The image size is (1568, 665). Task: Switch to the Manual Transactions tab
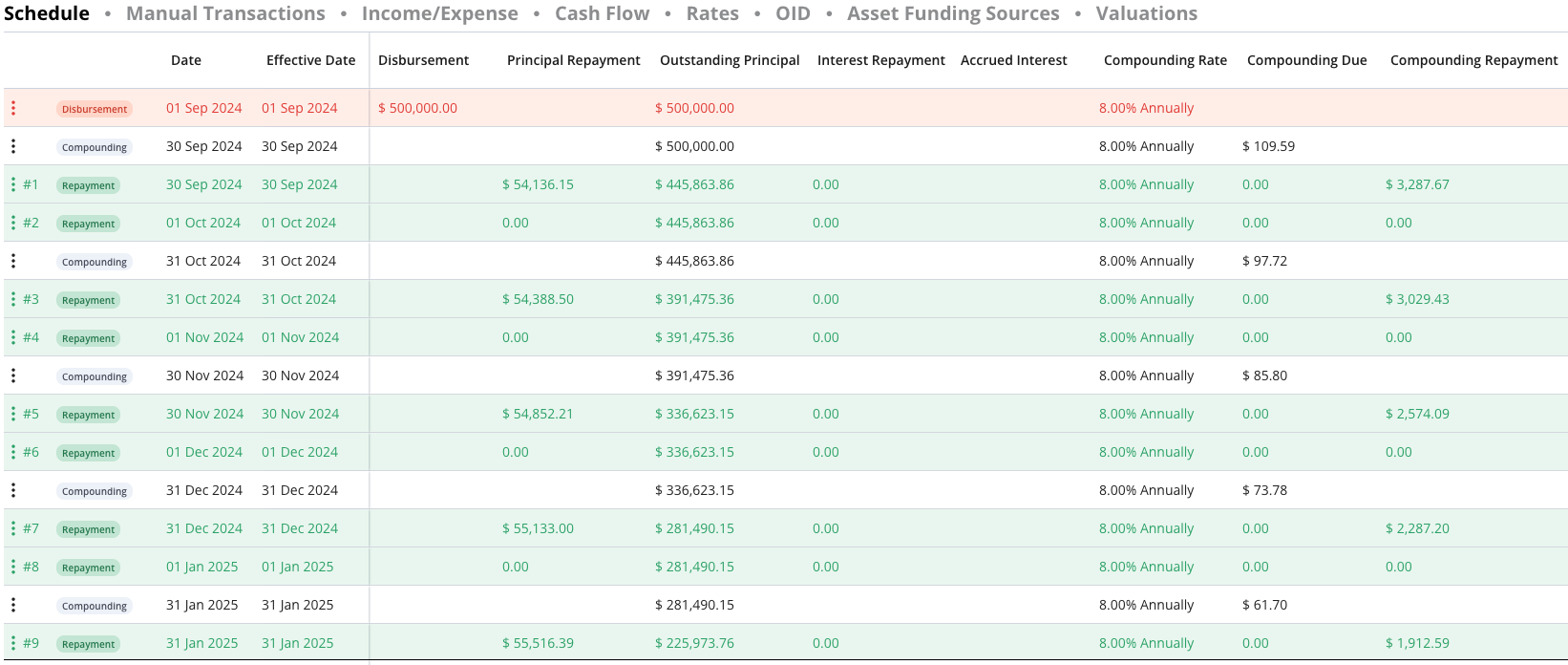(x=225, y=13)
